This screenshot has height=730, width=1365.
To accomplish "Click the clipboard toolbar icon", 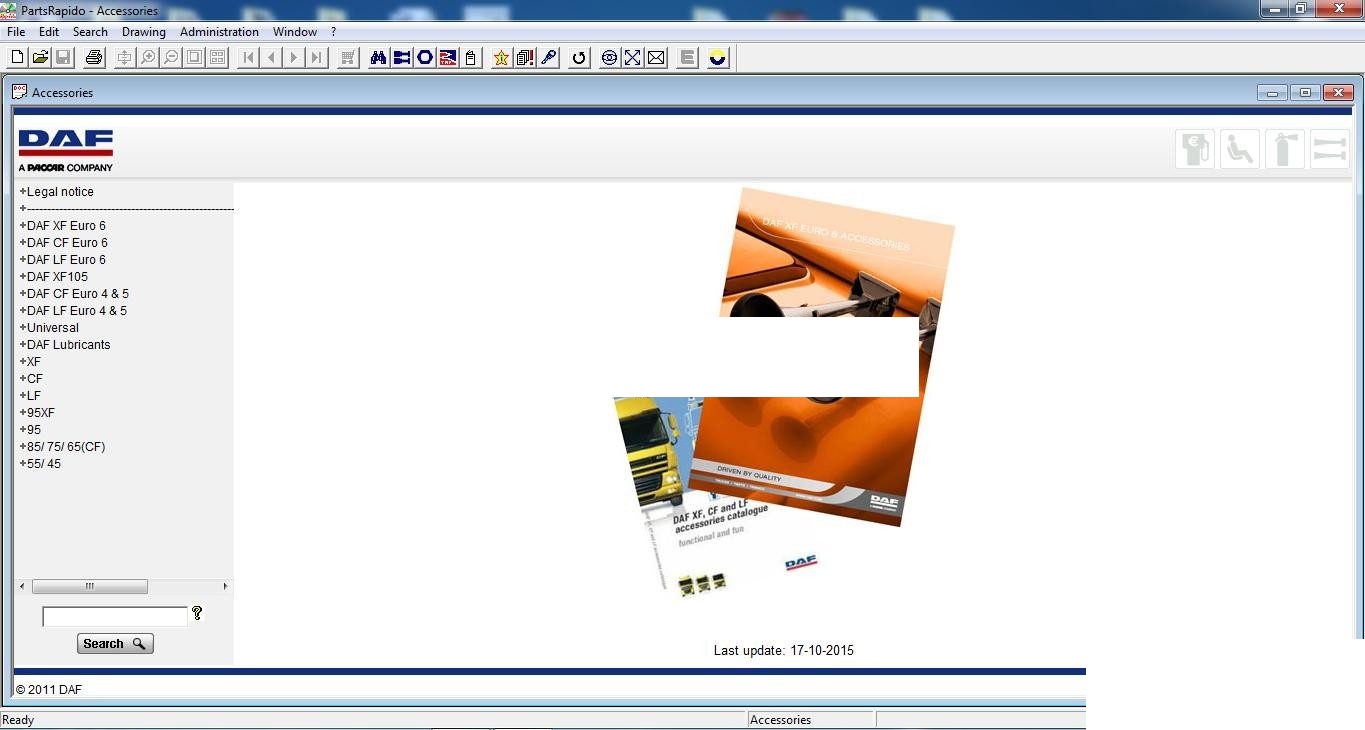I will [x=470, y=58].
